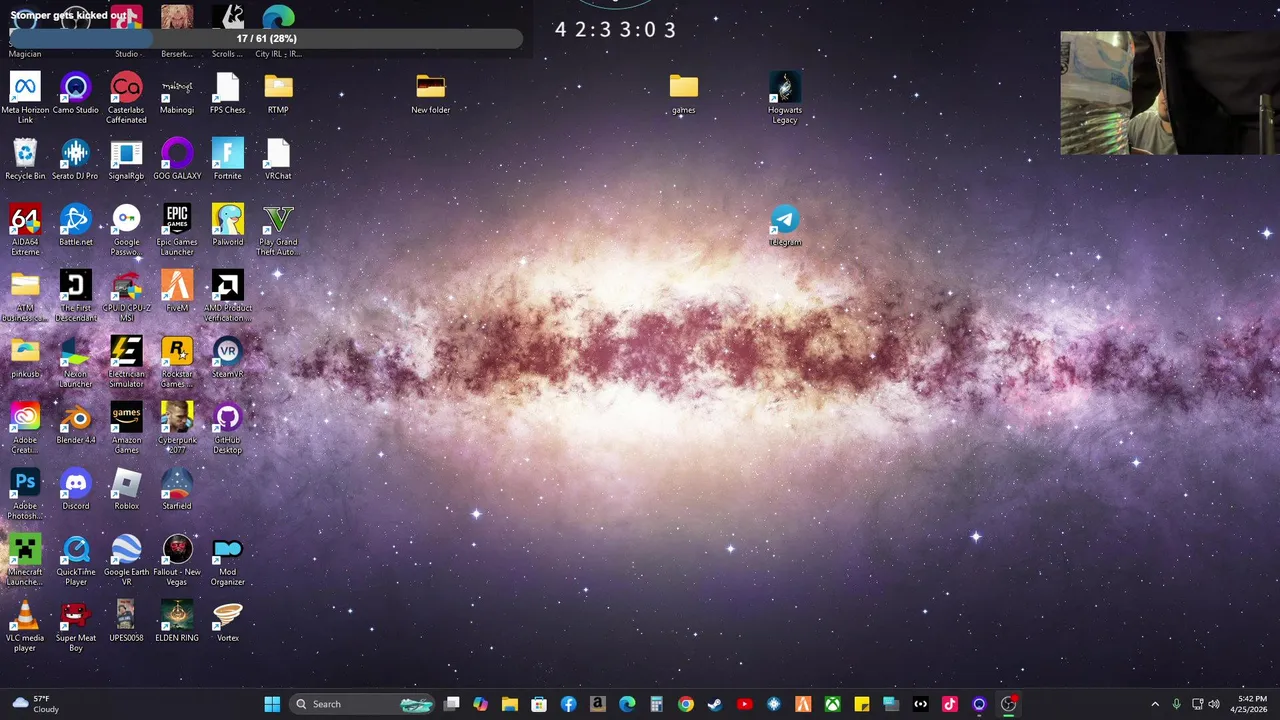Open the RTMP folder on desktop
Screen dimensions: 1280x720
tap(278, 94)
